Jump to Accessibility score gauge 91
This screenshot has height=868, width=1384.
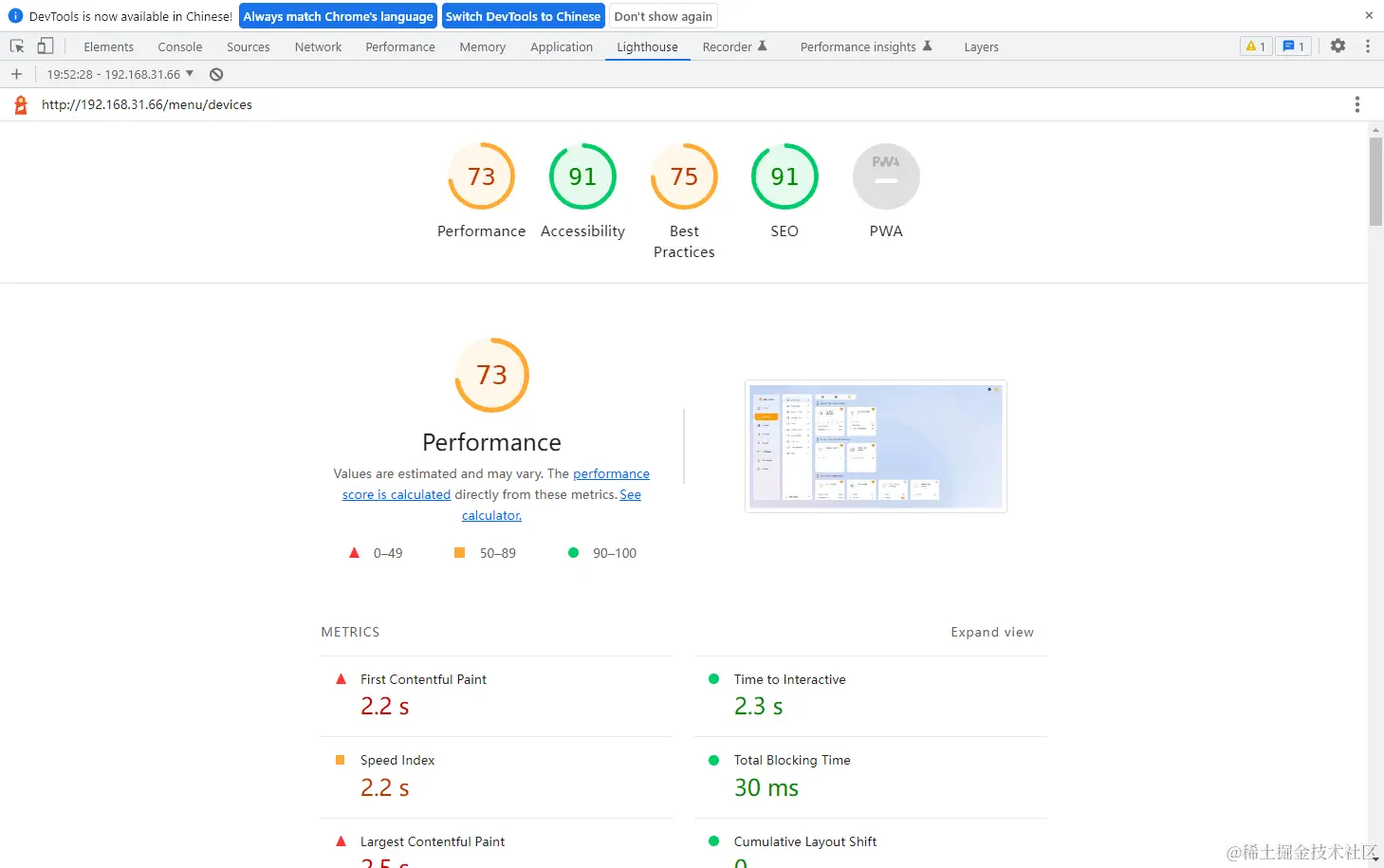(582, 176)
